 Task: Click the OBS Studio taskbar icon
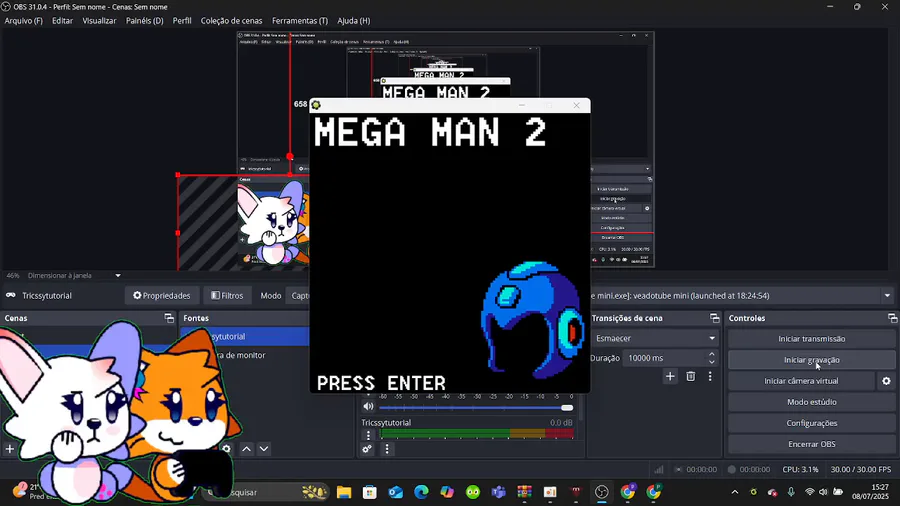(x=602, y=492)
